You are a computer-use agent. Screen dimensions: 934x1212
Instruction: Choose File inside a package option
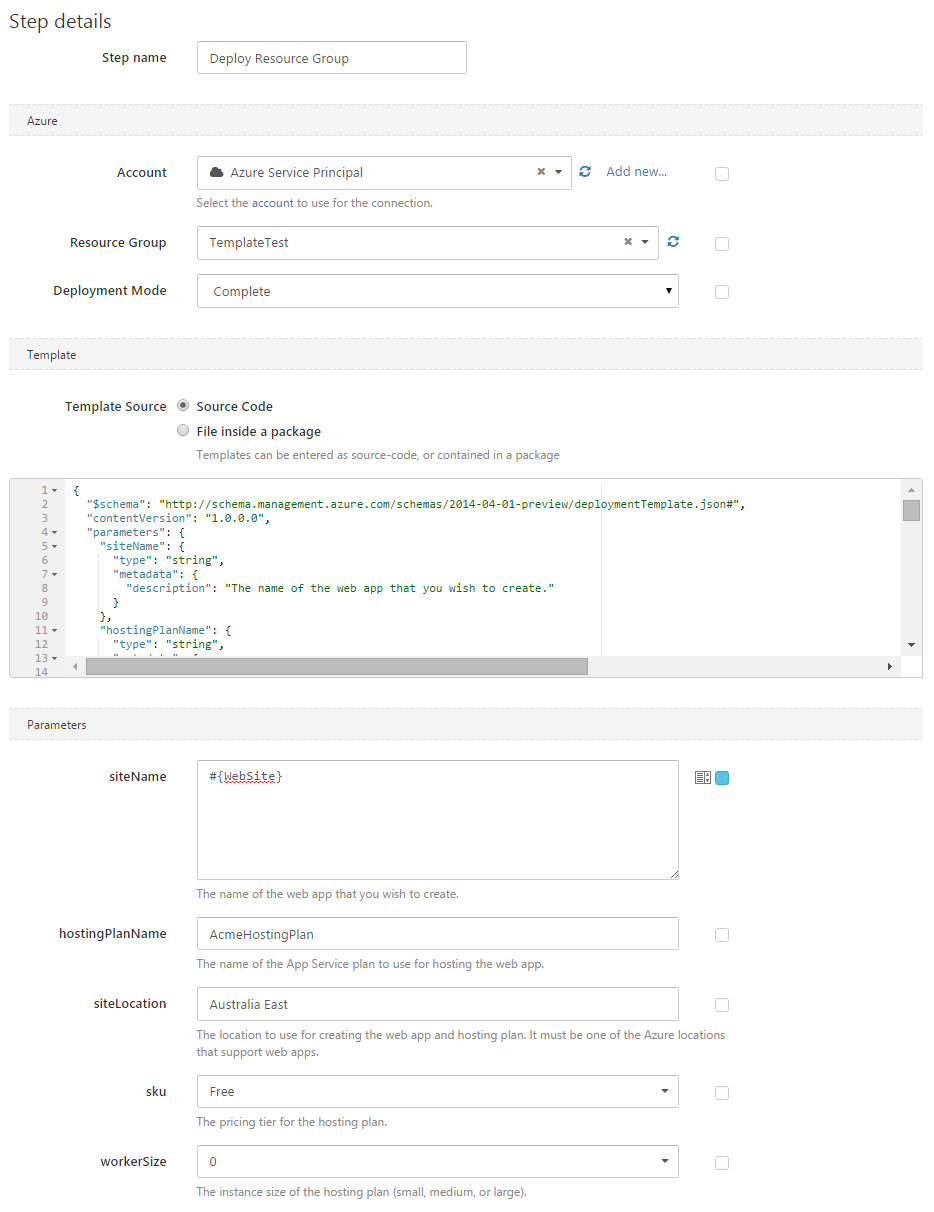(183, 431)
